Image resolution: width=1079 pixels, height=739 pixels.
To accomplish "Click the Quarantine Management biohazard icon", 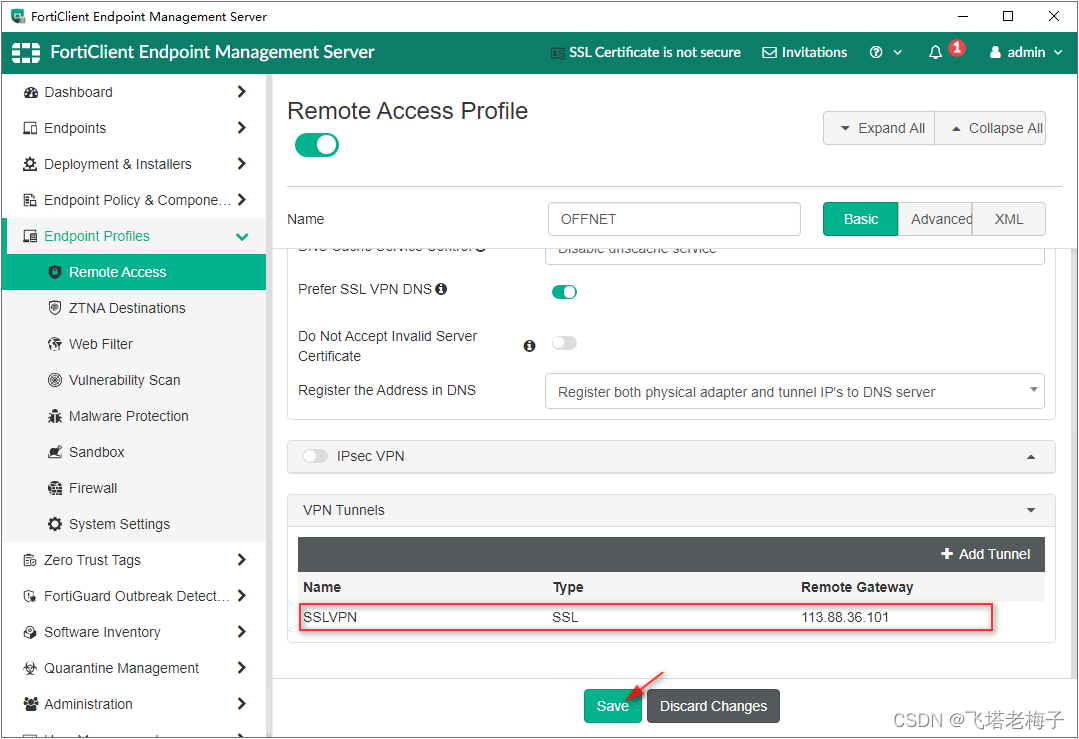I will pos(30,668).
